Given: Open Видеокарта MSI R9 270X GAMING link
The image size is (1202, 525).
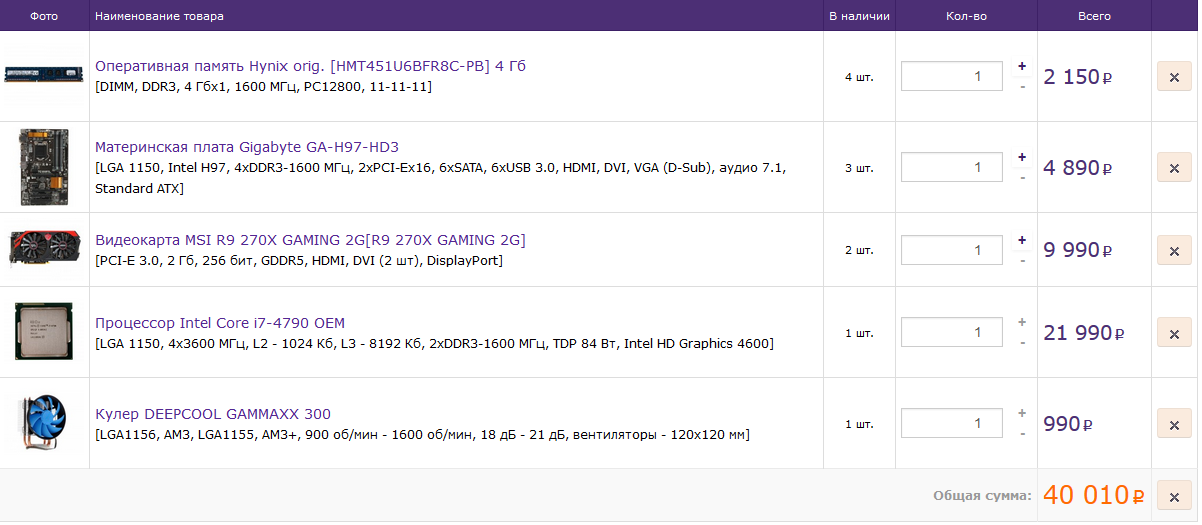Looking at the screenshot, I should [310, 240].
